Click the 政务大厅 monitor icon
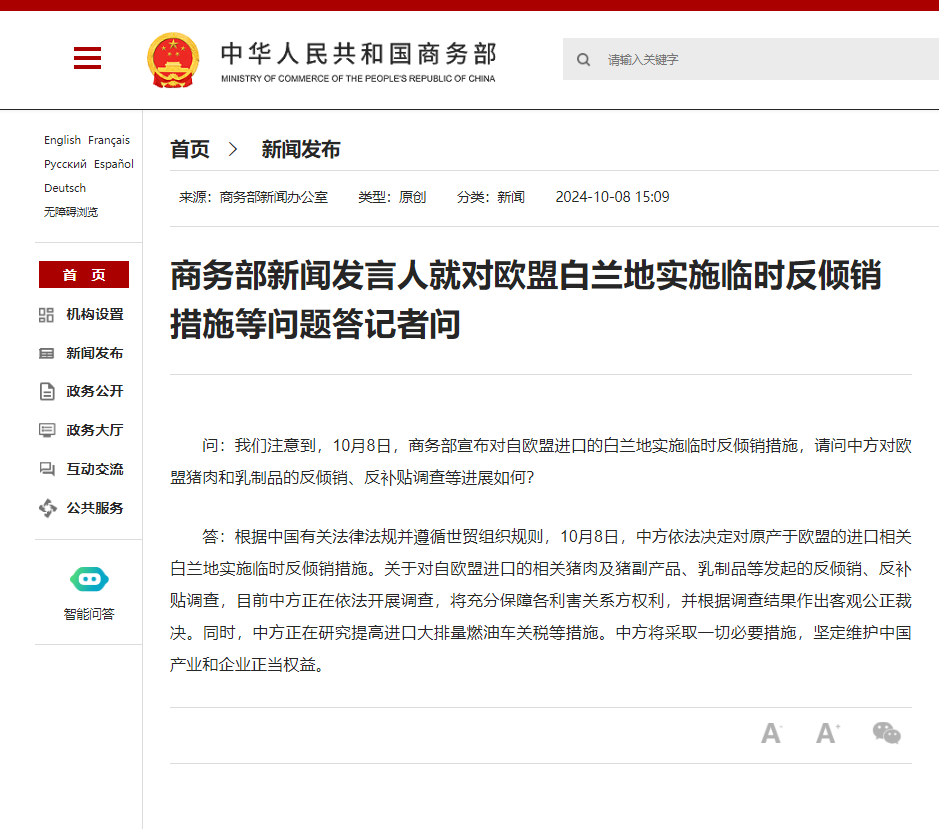Image resolution: width=939 pixels, height=829 pixels. 46,430
